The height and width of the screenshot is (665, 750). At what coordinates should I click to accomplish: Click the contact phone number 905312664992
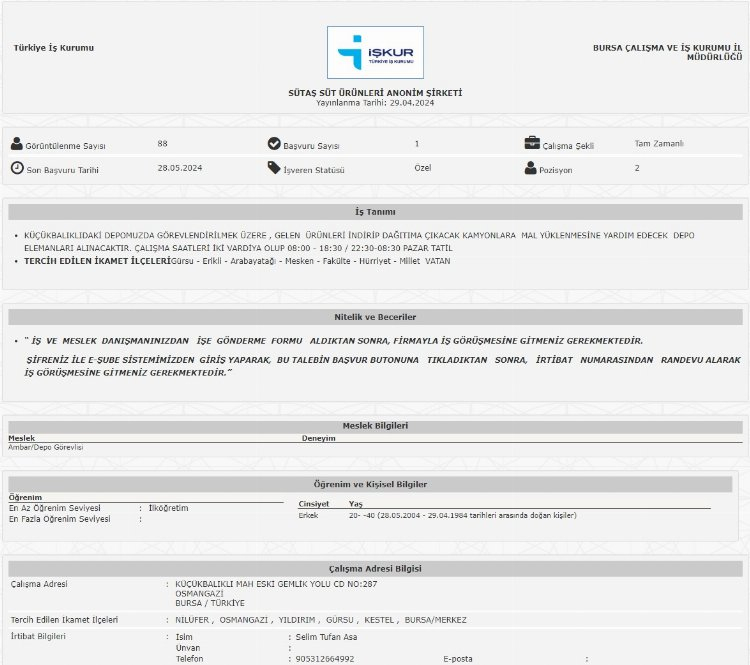click(x=324, y=659)
